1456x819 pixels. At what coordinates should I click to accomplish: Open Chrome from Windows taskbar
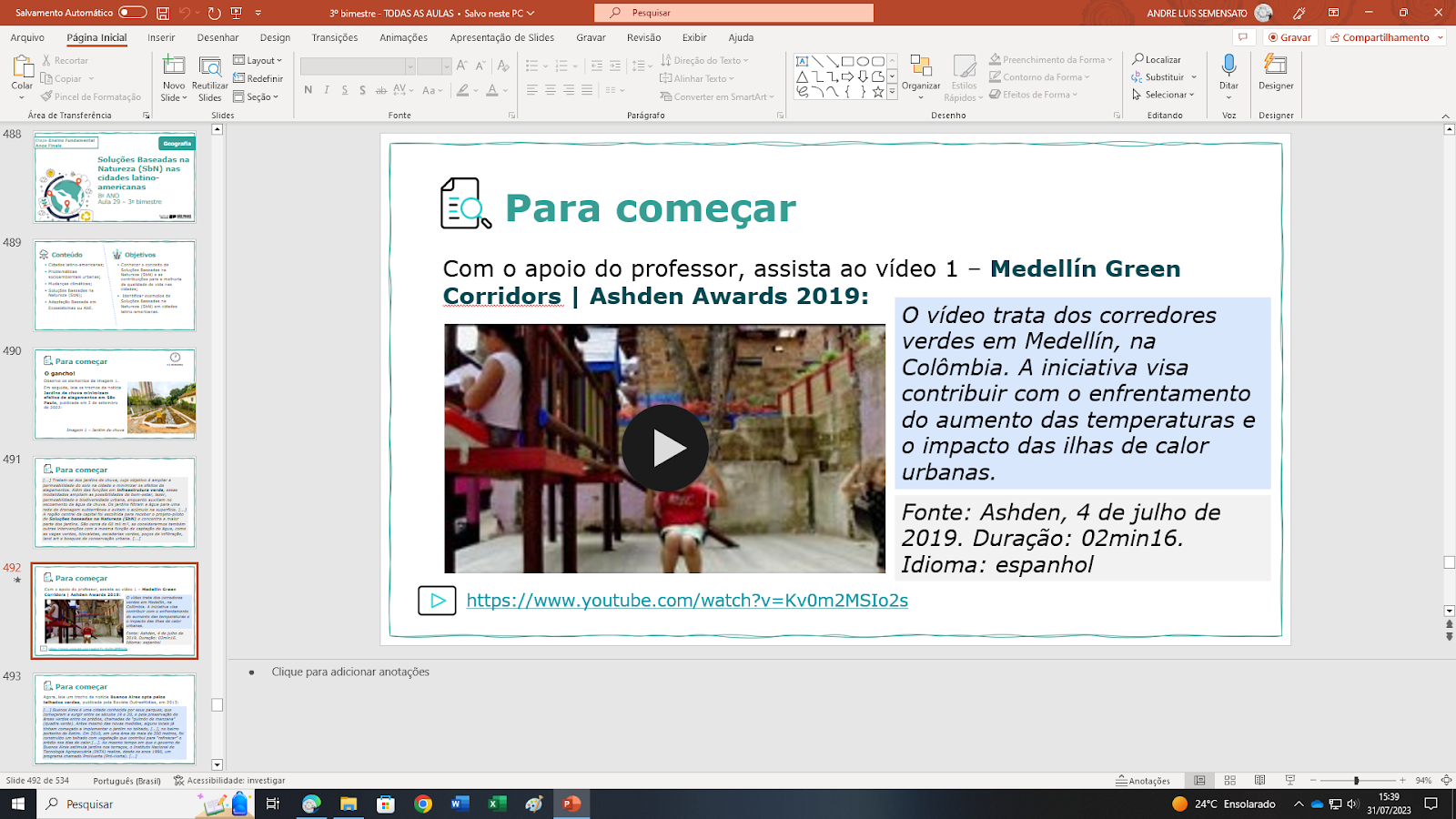coord(422,804)
